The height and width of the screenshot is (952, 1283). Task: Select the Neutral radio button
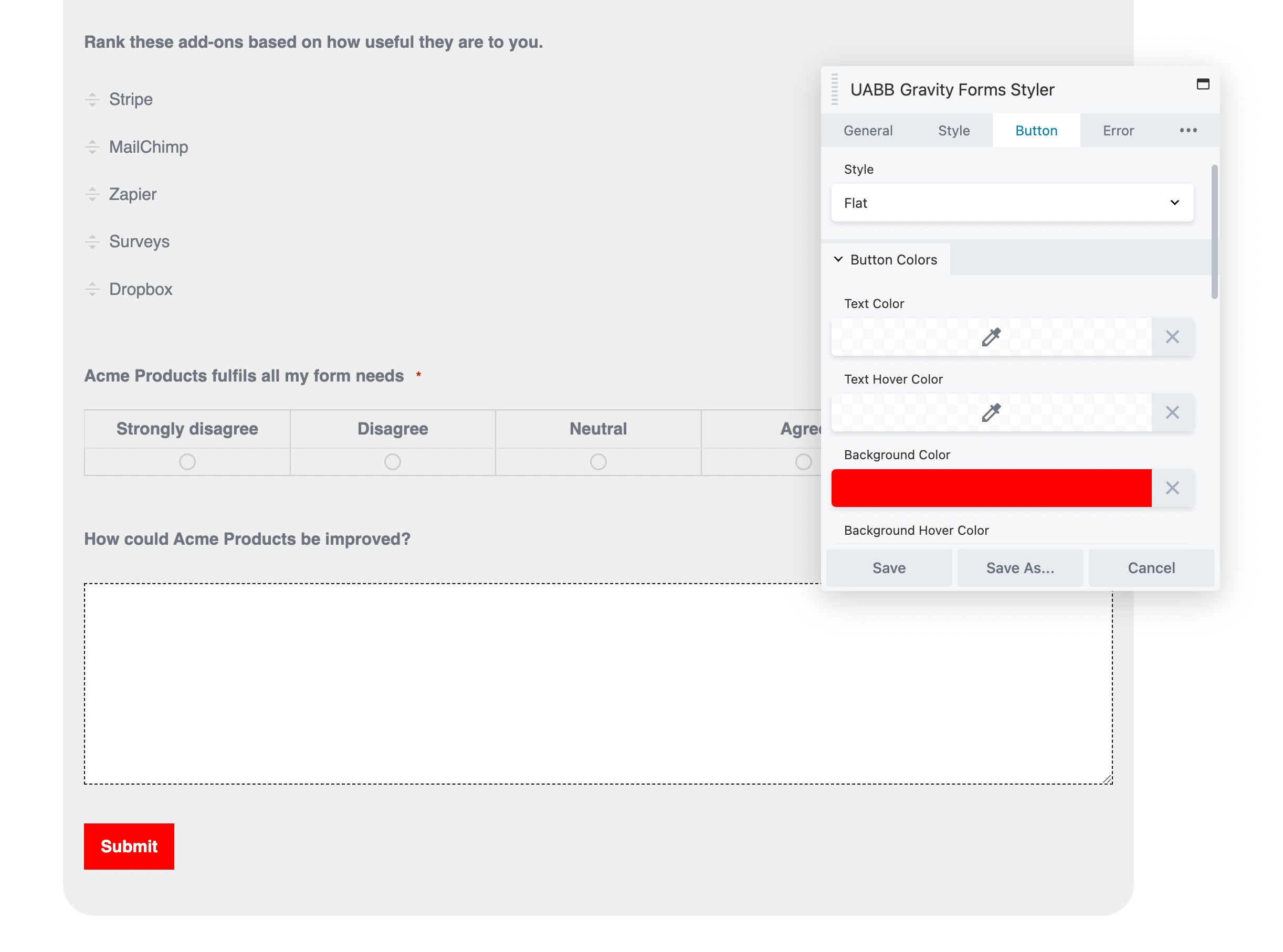point(598,462)
